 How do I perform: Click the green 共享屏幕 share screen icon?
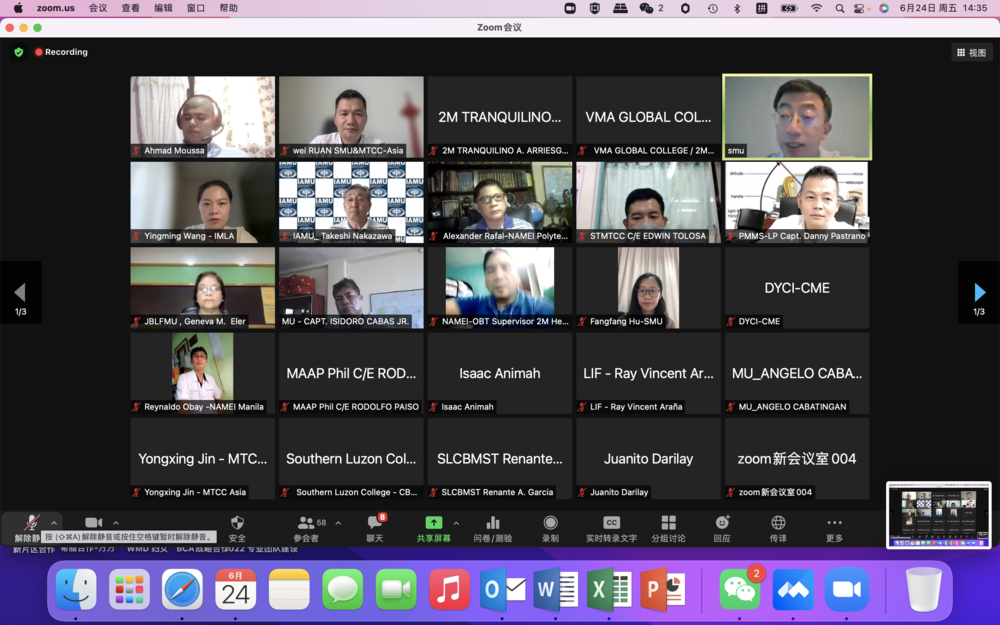[433, 523]
